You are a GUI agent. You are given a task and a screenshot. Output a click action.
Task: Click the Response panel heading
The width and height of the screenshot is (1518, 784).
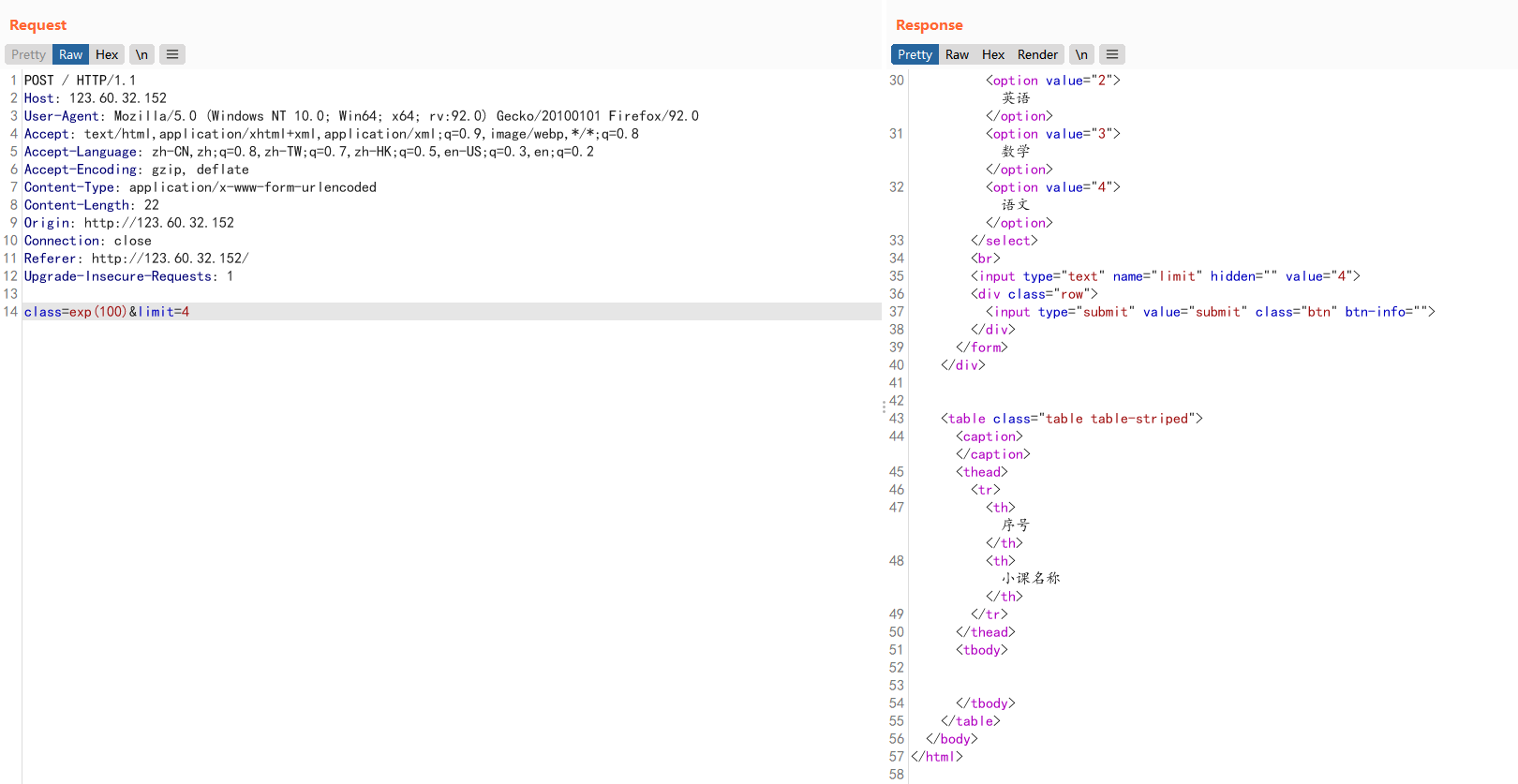point(929,25)
